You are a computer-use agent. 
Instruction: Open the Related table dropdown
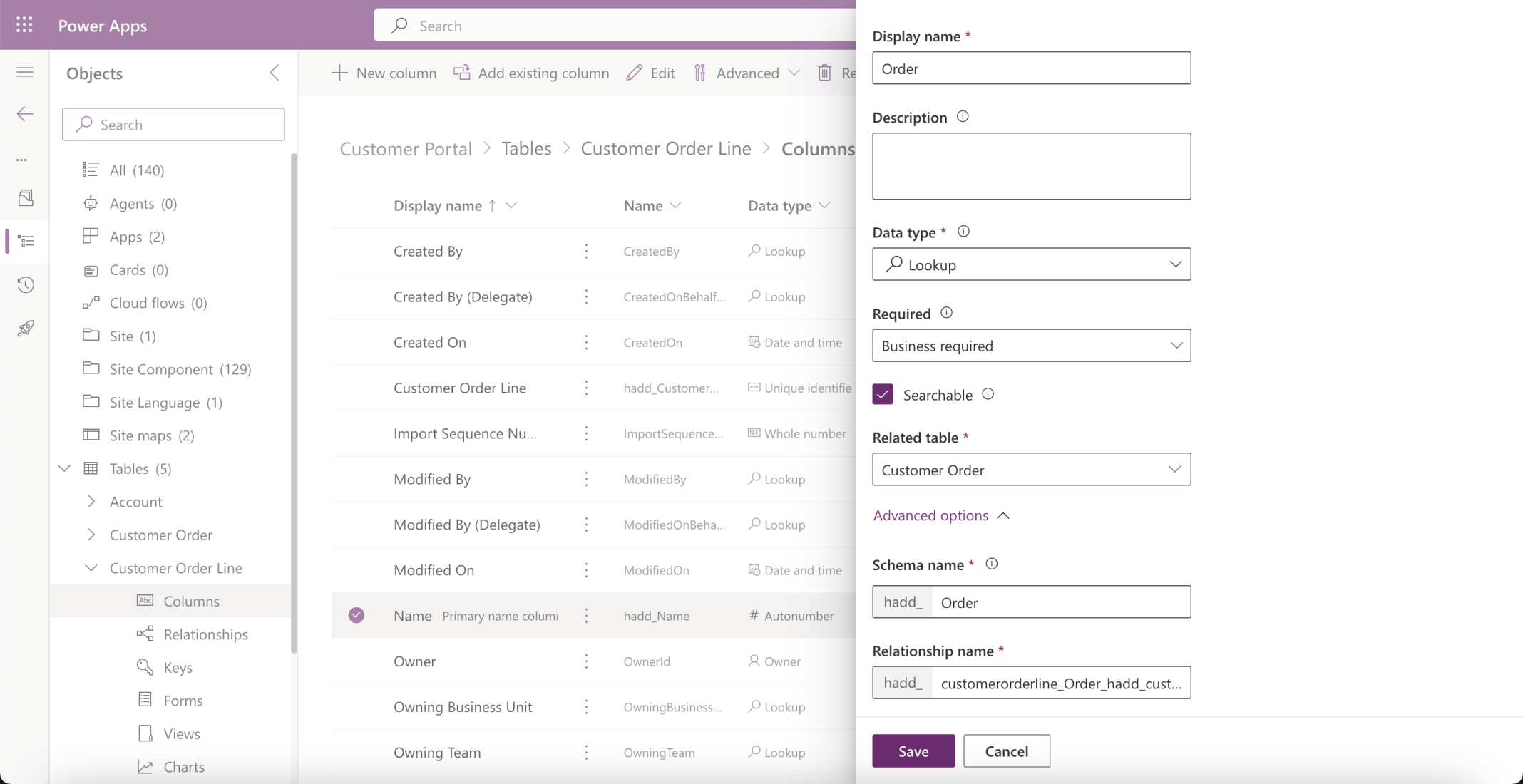[x=1031, y=470]
